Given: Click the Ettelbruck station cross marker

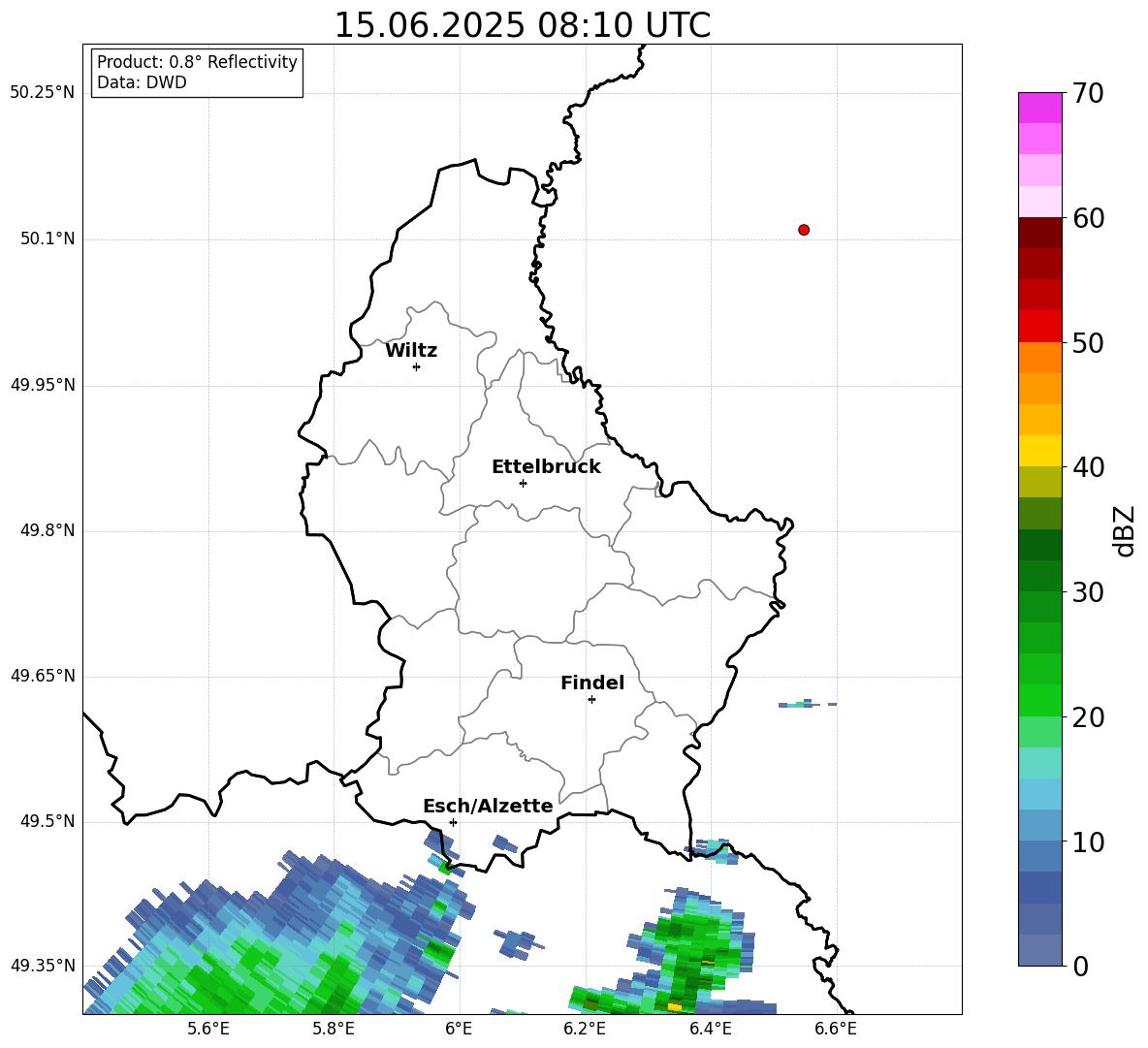Looking at the screenshot, I should click(x=523, y=483).
